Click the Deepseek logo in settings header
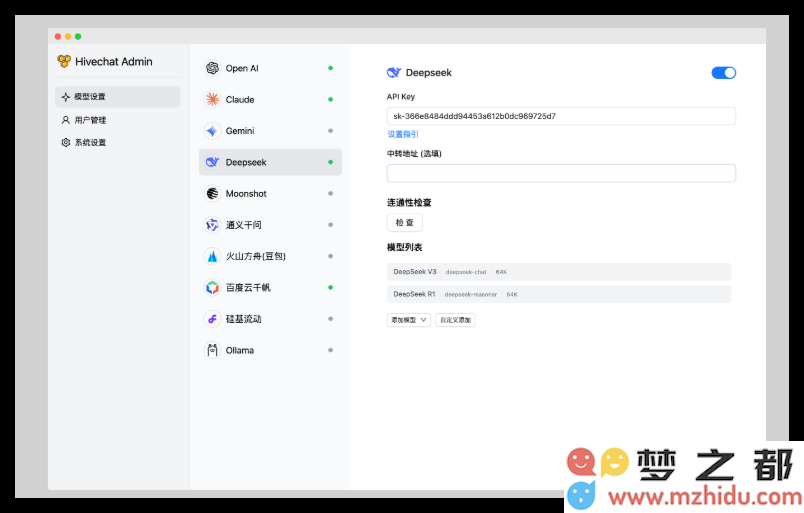Image resolution: width=804 pixels, height=513 pixels. tap(393, 73)
